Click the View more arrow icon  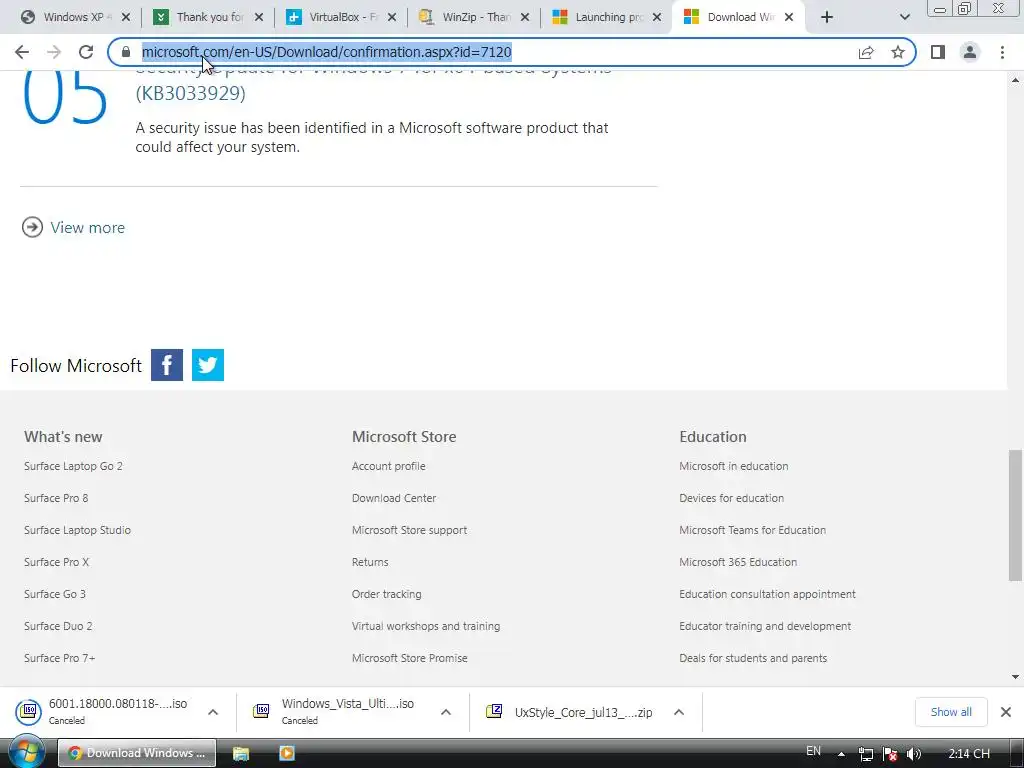[x=32, y=227]
